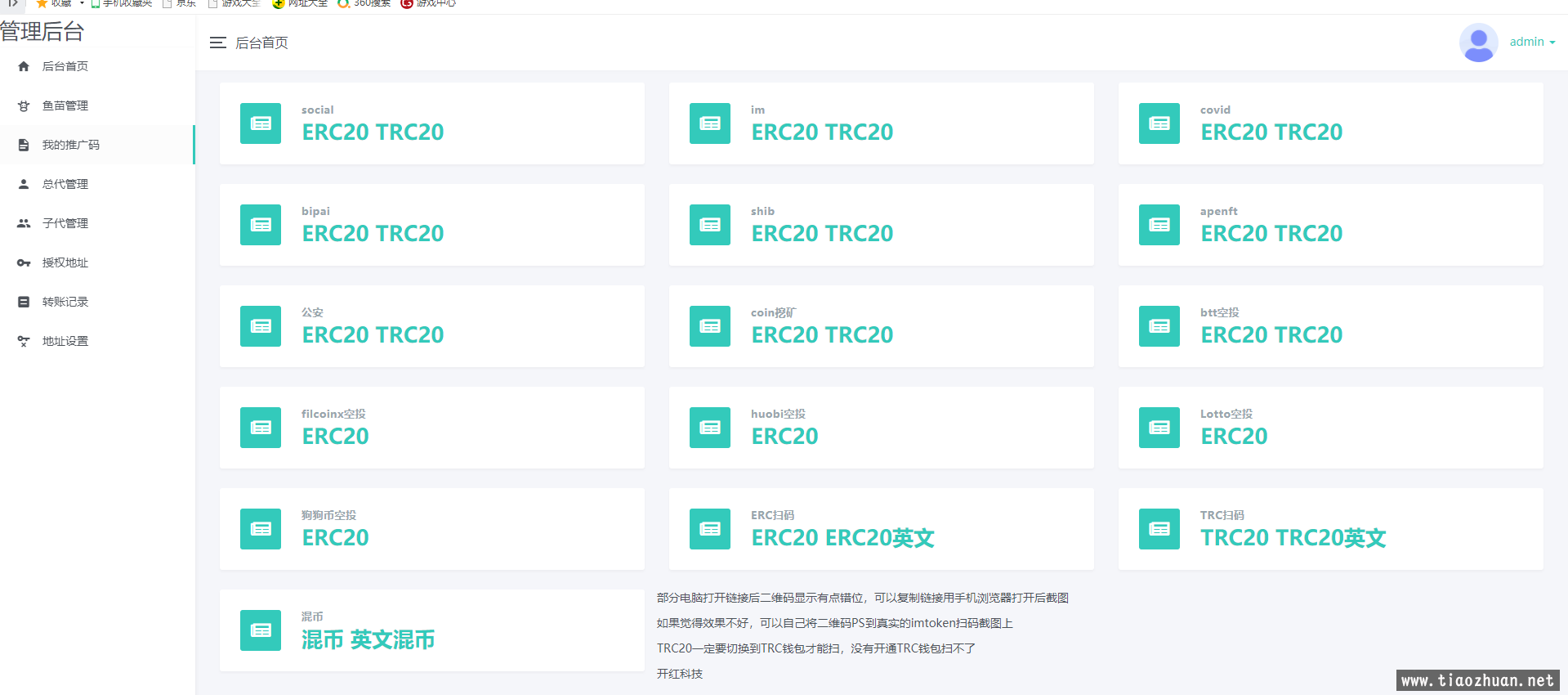The image size is (1568, 695).
Task: Click the 公安 card icon
Action: click(261, 326)
